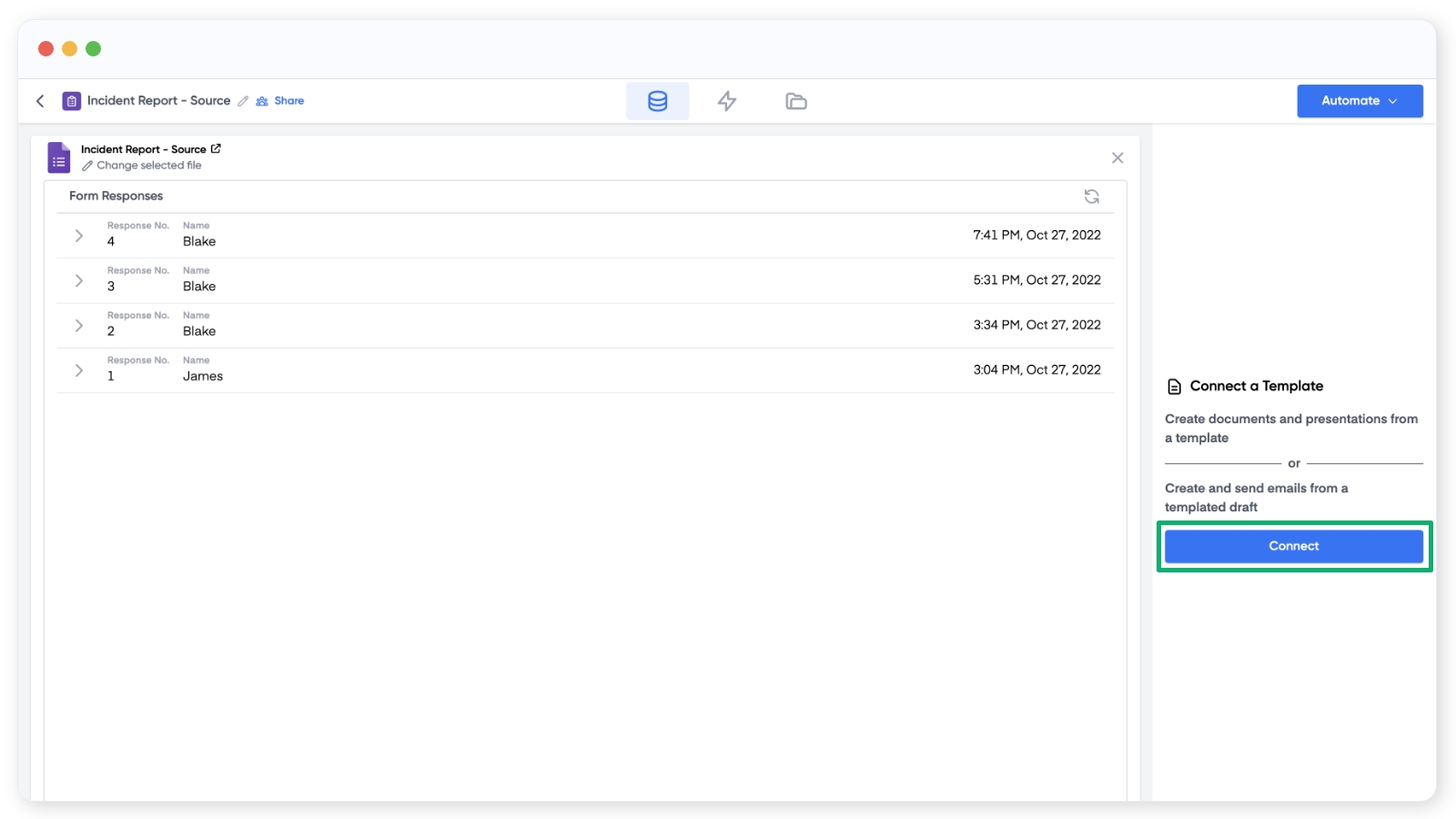Click the pencil icon to rename workflow
The width and height of the screenshot is (1456, 819).
[x=243, y=101]
